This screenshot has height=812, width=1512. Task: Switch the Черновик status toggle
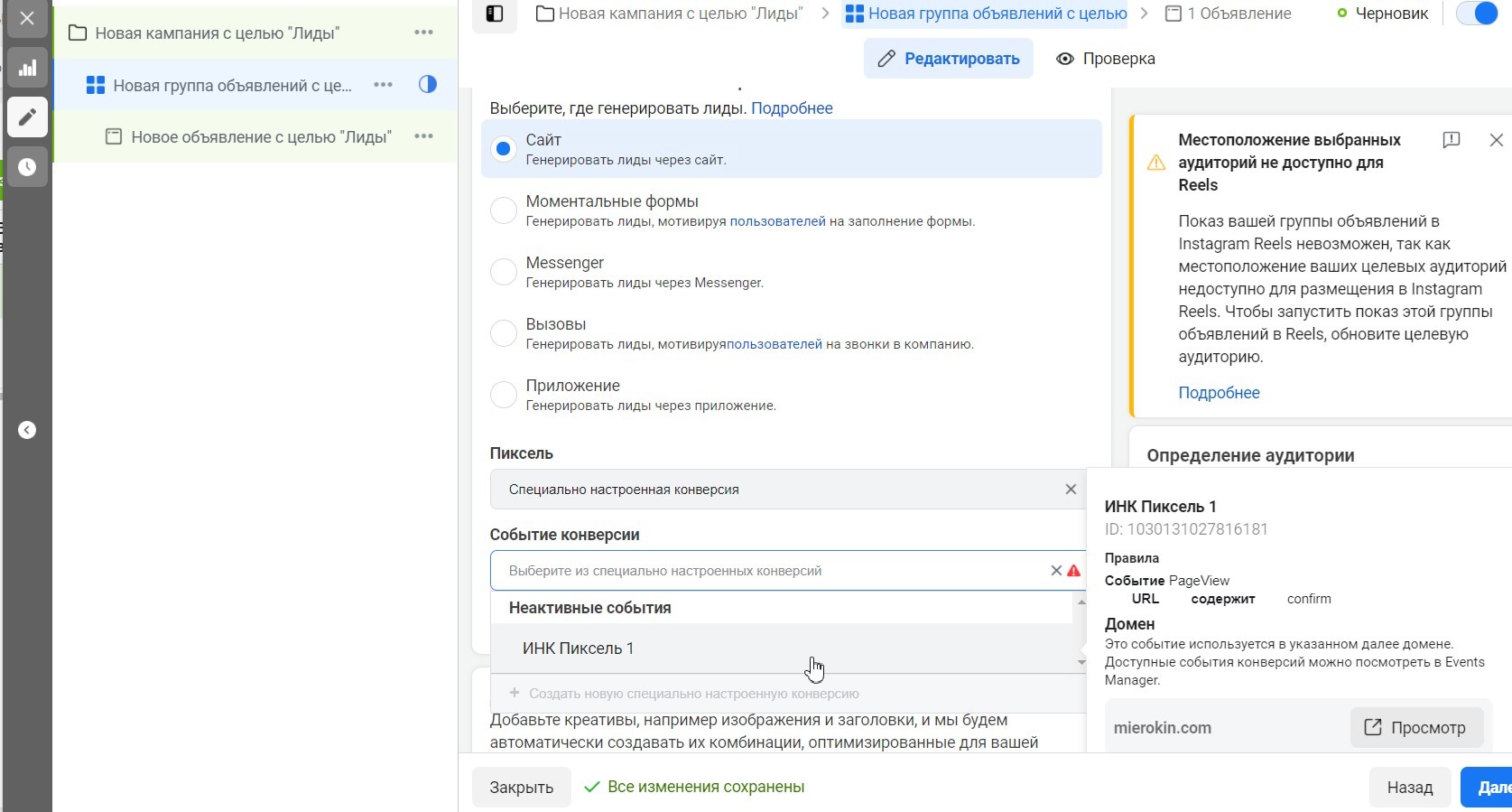(x=1477, y=14)
